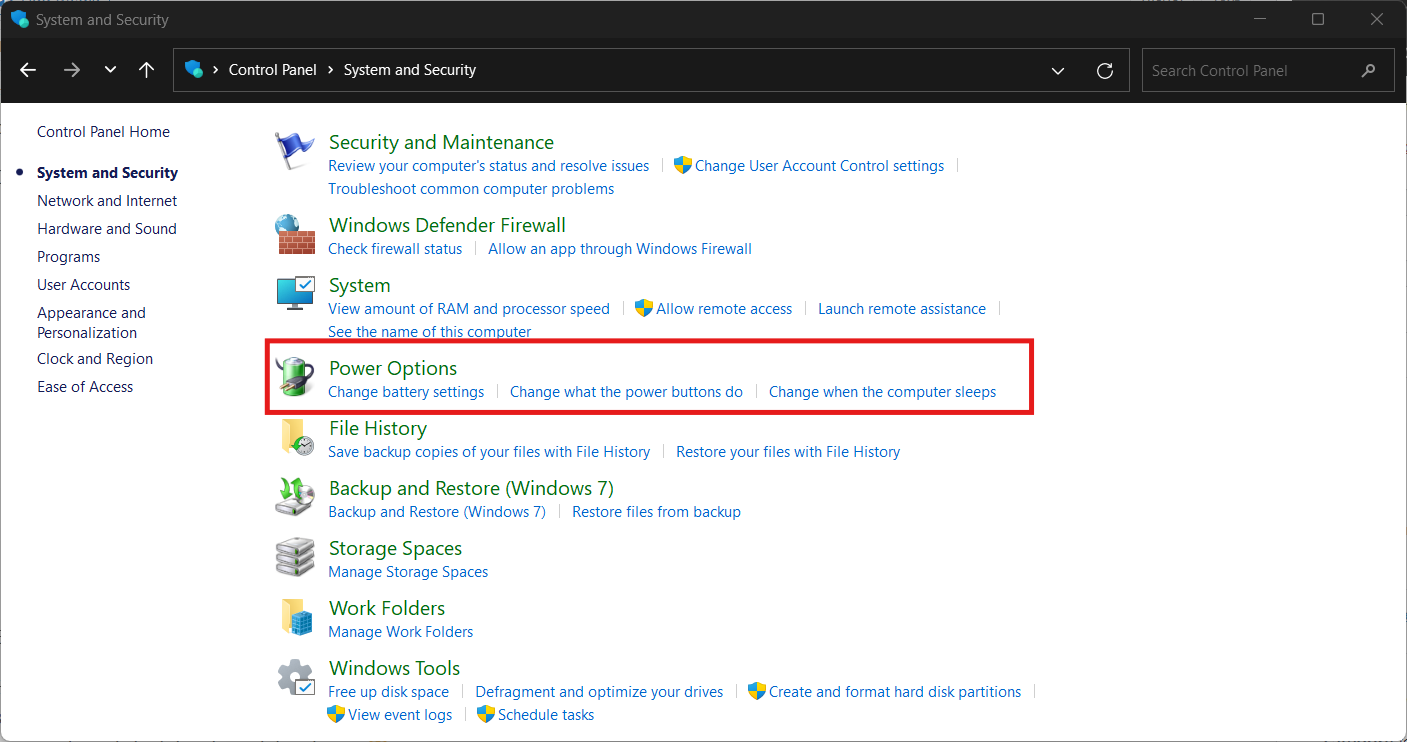The height and width of the screenshot is (742, 1407).
Task: Click the Security and Maintenance flag icon
Action: click(x=294, y=151)
